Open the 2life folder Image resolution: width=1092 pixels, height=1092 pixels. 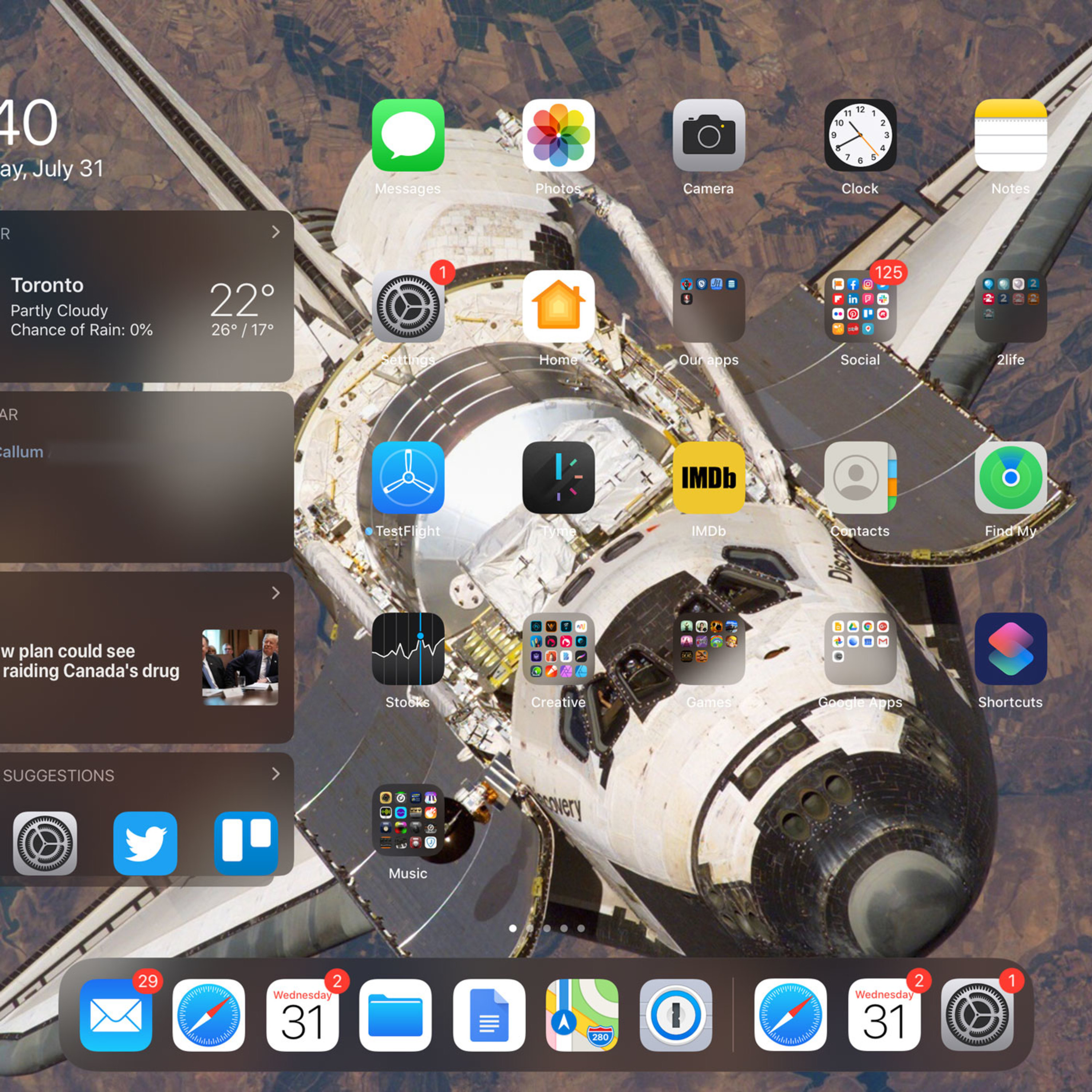click(1010, 306)
